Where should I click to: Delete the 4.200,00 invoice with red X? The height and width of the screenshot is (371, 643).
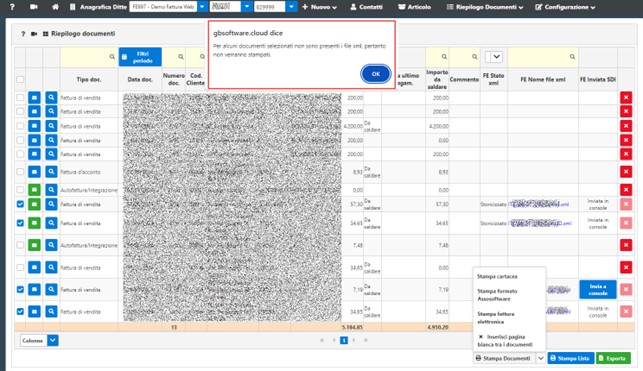tap(626, 126)
